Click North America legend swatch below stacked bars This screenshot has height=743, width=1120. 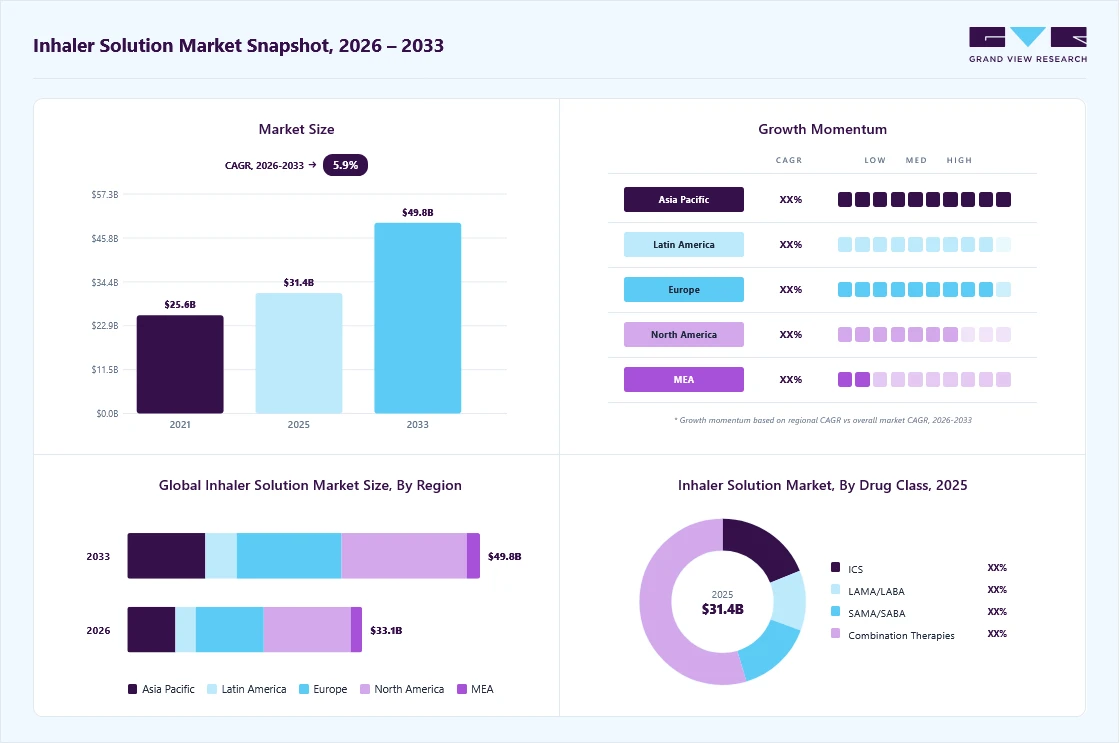[x=365, y=689]
